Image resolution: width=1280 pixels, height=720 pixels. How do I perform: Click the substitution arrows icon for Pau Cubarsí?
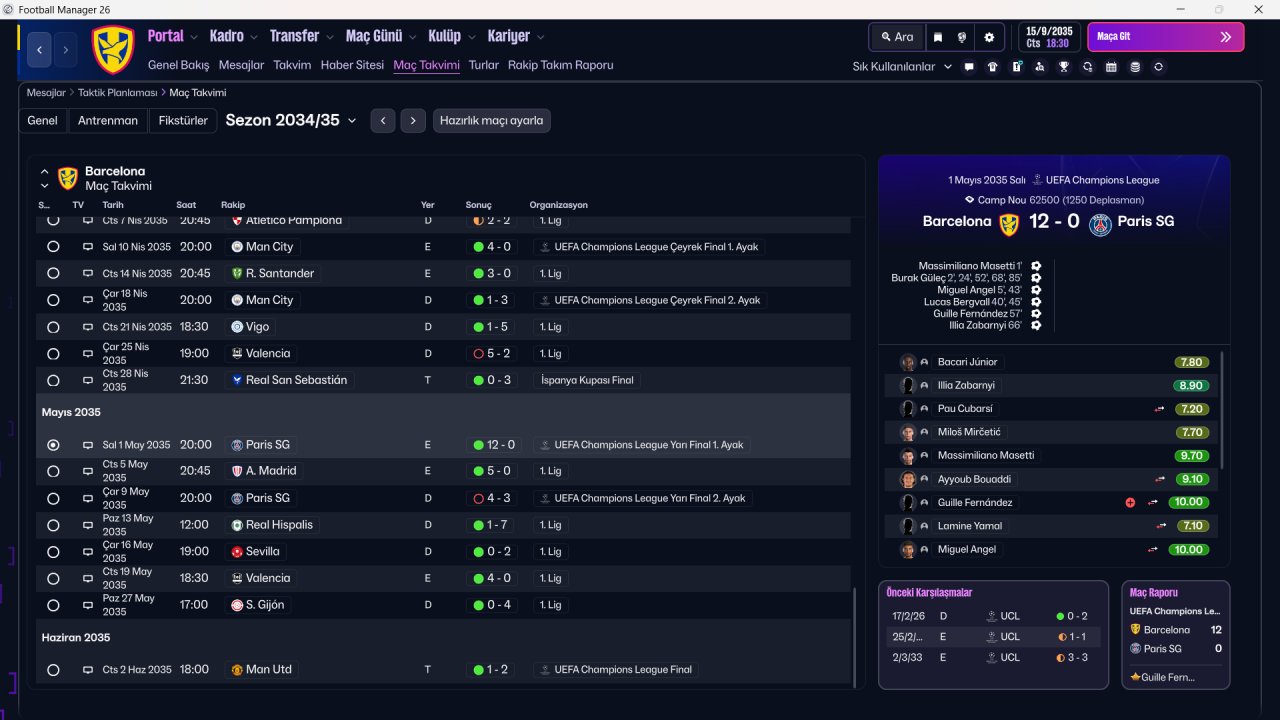click(1160, 409)
